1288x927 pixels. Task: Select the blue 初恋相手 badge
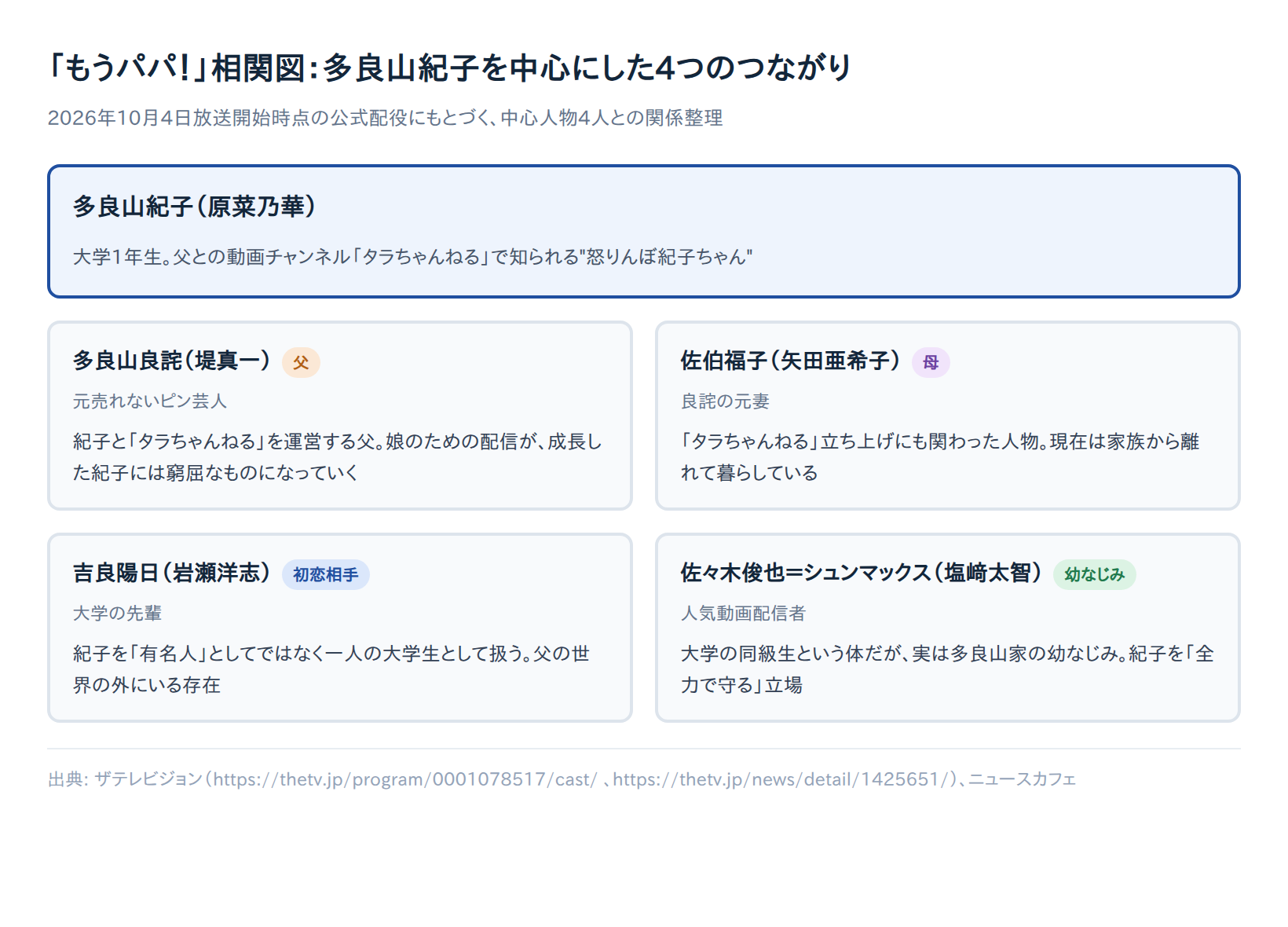[x=326, y=574]
